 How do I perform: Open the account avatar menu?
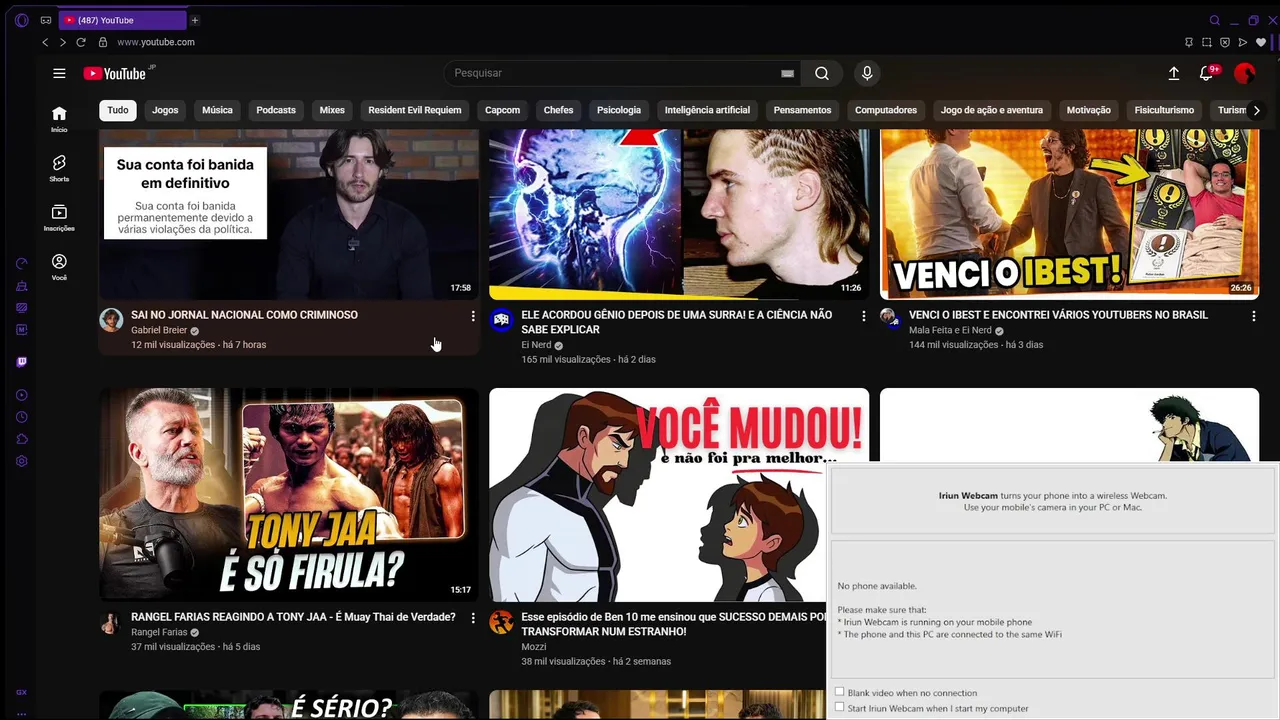pos(1245,73)
